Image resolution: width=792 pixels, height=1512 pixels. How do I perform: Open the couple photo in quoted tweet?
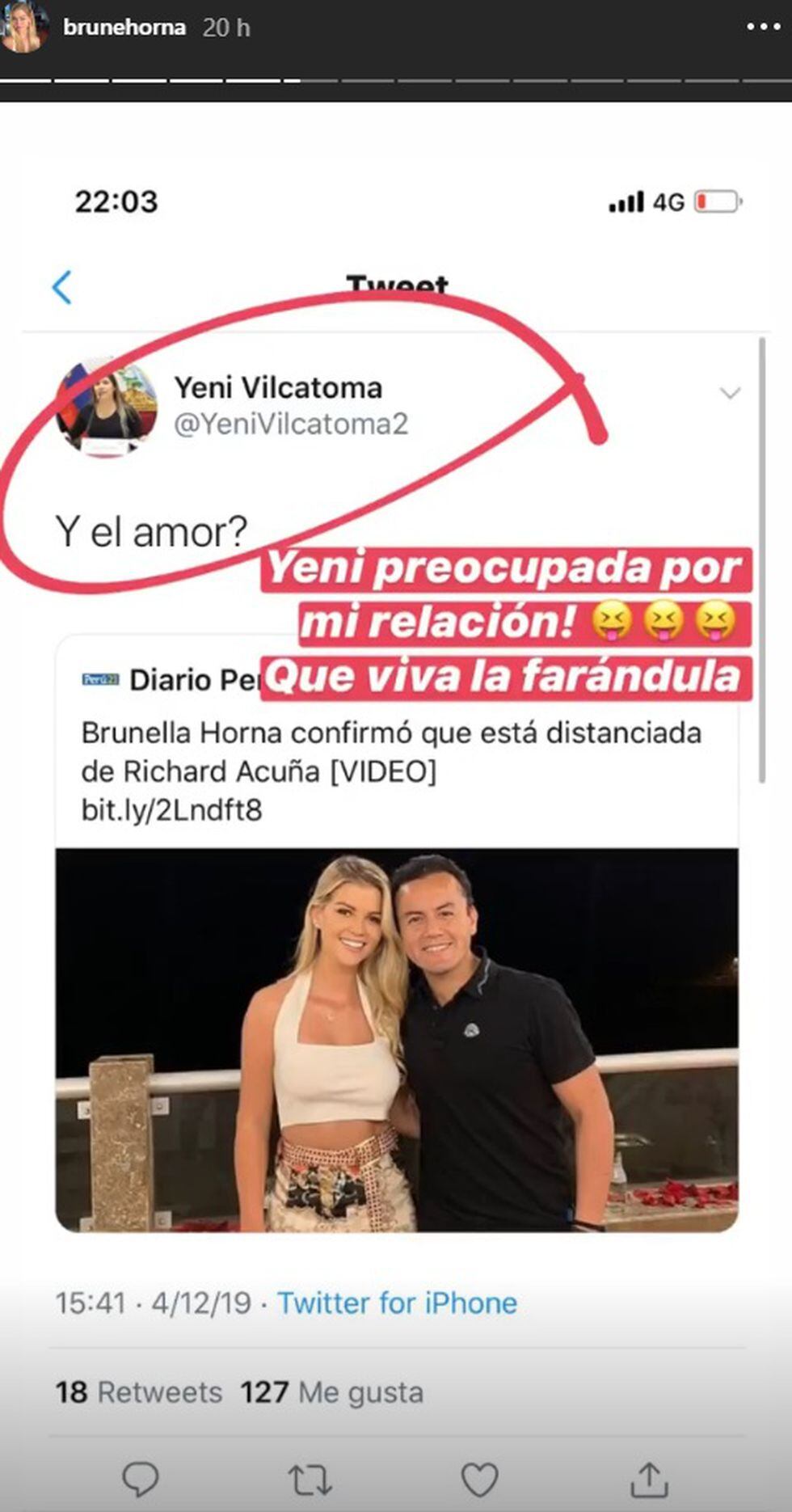click(397, 1040)
